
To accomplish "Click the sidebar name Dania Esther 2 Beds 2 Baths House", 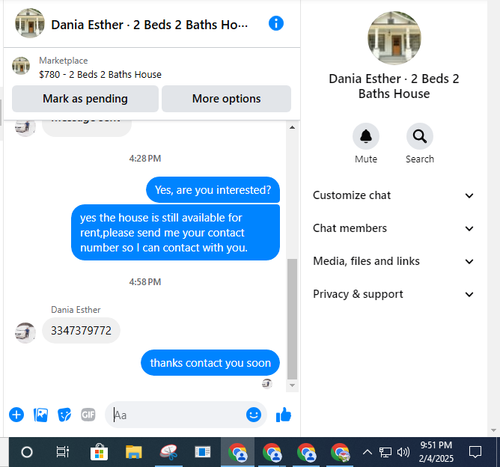I will (x=394, y=86).
